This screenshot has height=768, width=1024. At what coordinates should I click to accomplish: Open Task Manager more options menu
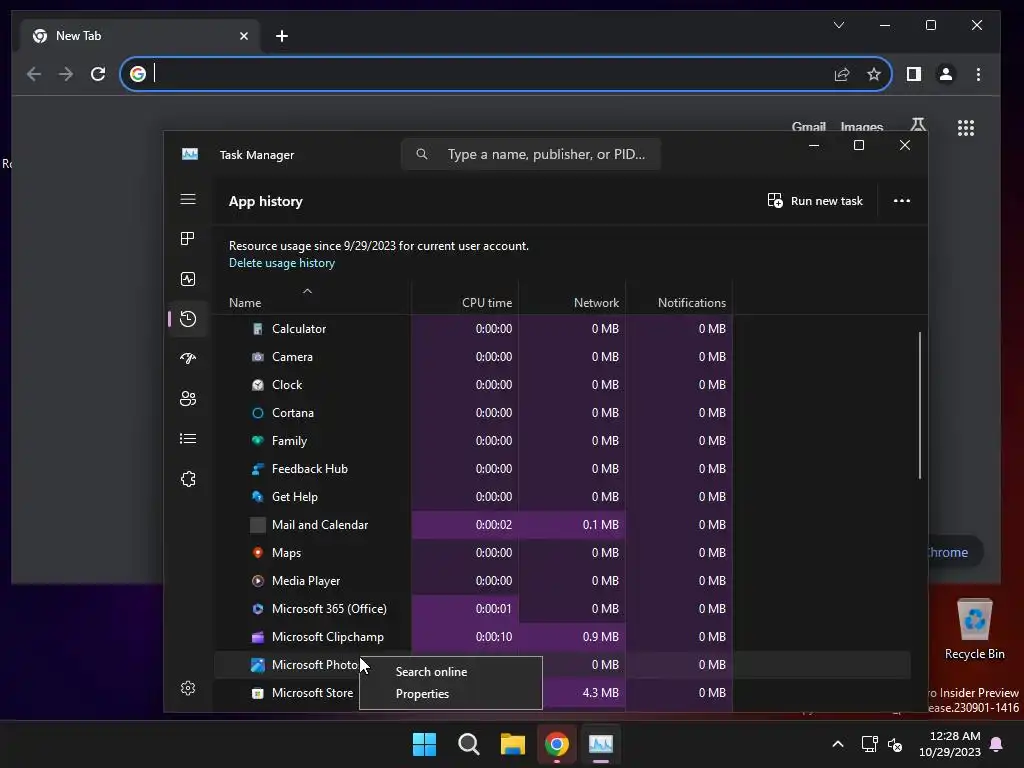coord(902,201)
